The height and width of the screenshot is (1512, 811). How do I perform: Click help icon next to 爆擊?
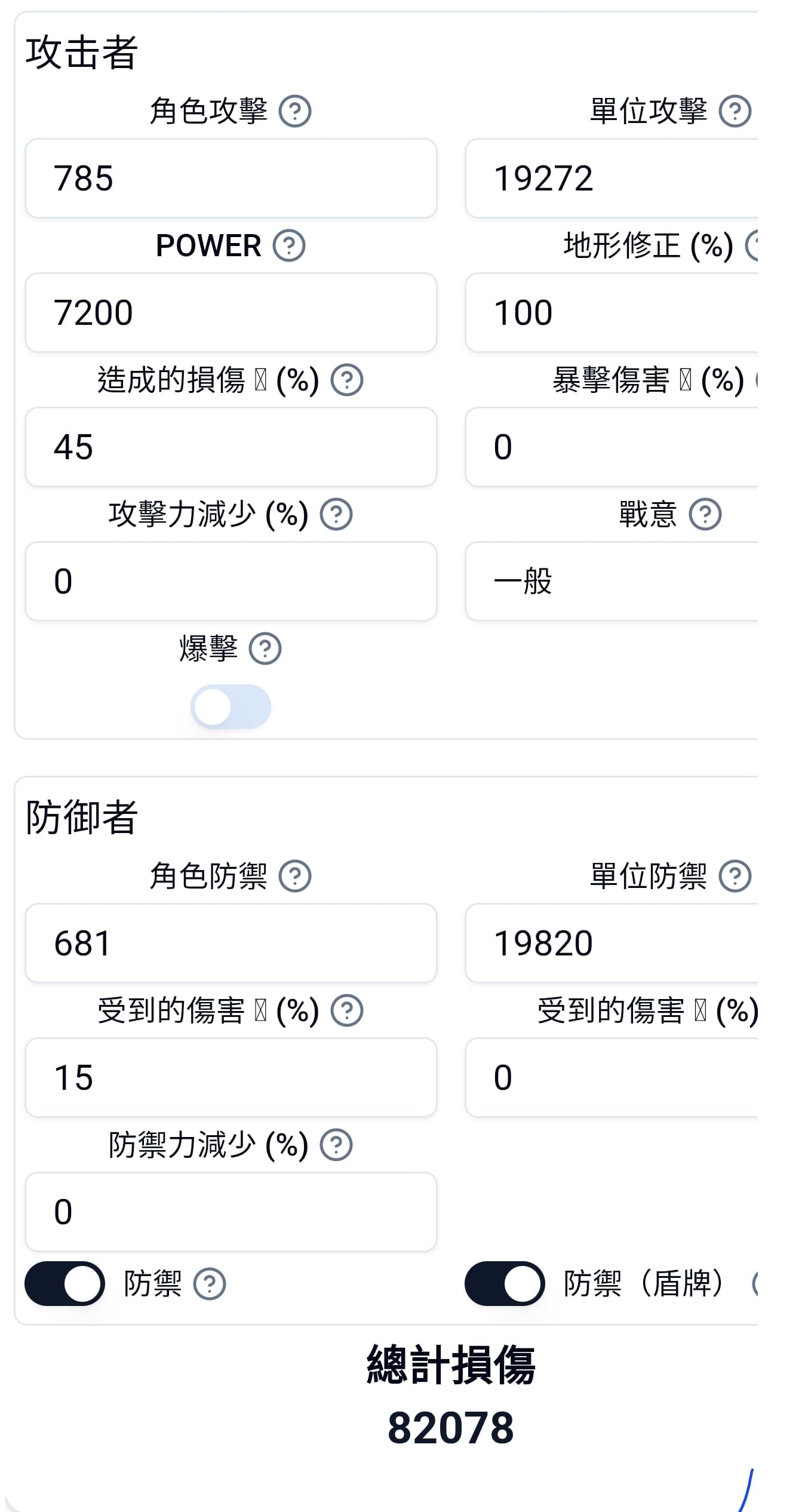click(265, 649)
